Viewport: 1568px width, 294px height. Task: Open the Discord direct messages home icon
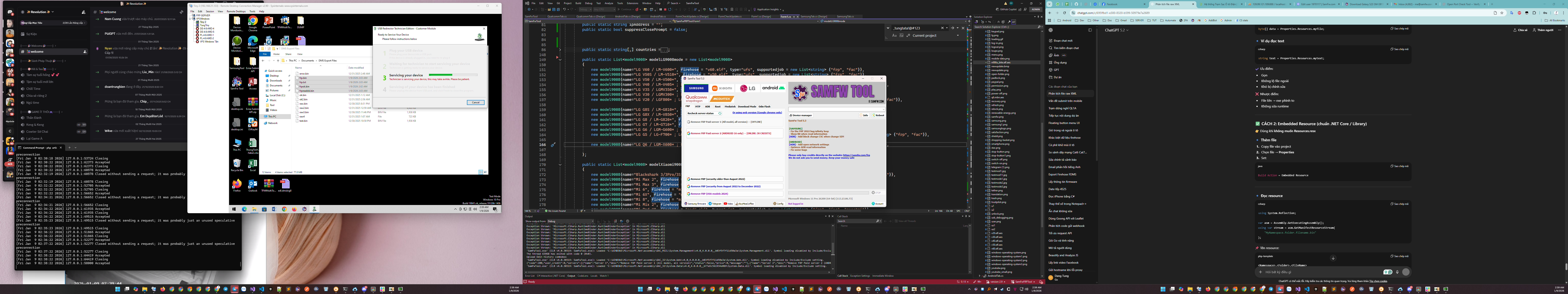[x=10, y=12]
